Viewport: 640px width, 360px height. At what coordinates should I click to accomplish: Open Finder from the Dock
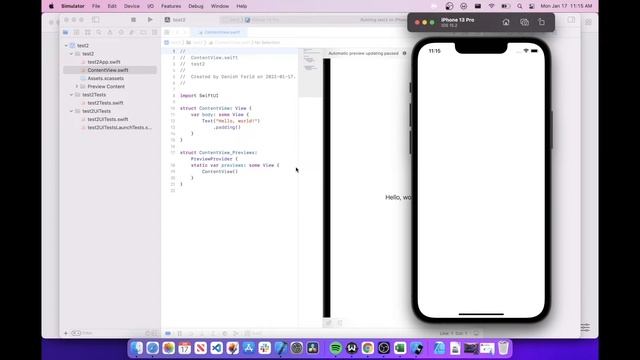tap(137, 348)
